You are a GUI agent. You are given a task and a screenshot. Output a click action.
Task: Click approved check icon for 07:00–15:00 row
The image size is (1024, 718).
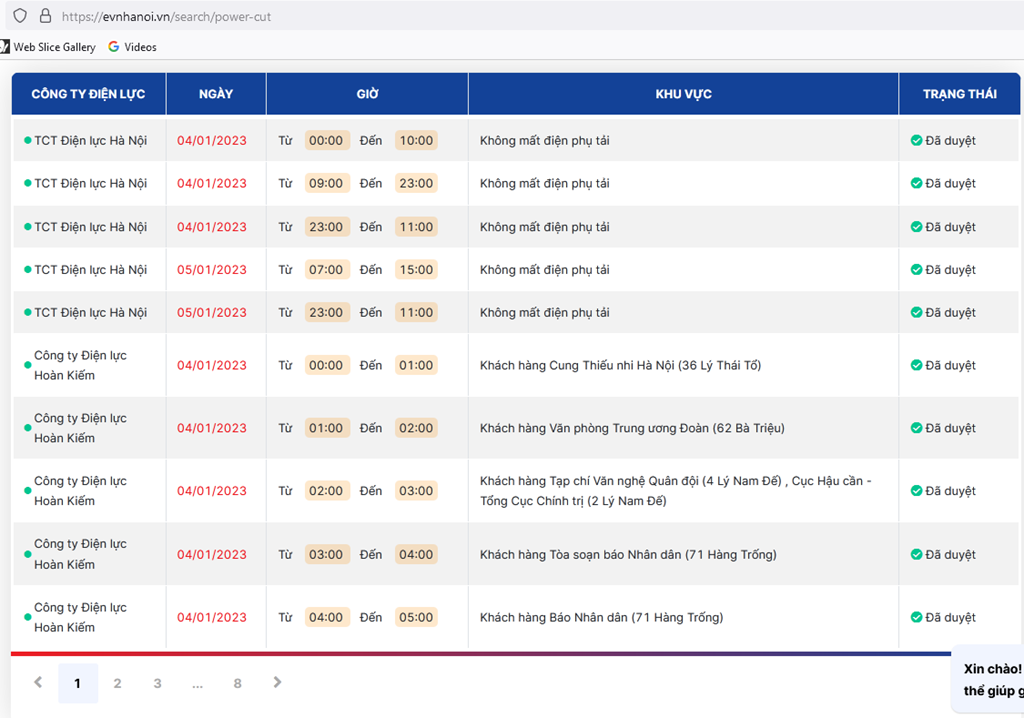pyautogui.click(x=916, y=270)
